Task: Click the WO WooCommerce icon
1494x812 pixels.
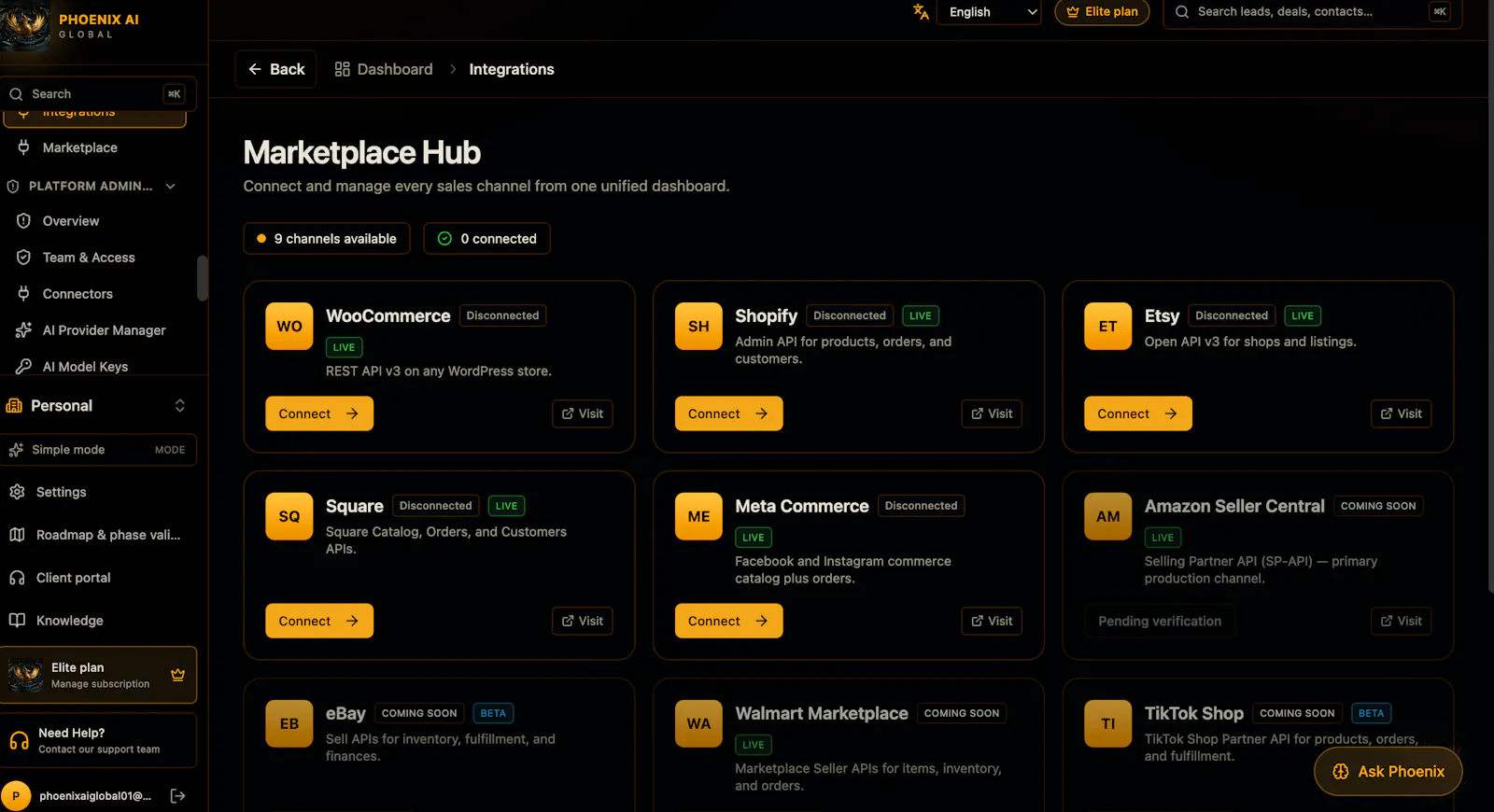Action: pos(289,327)
